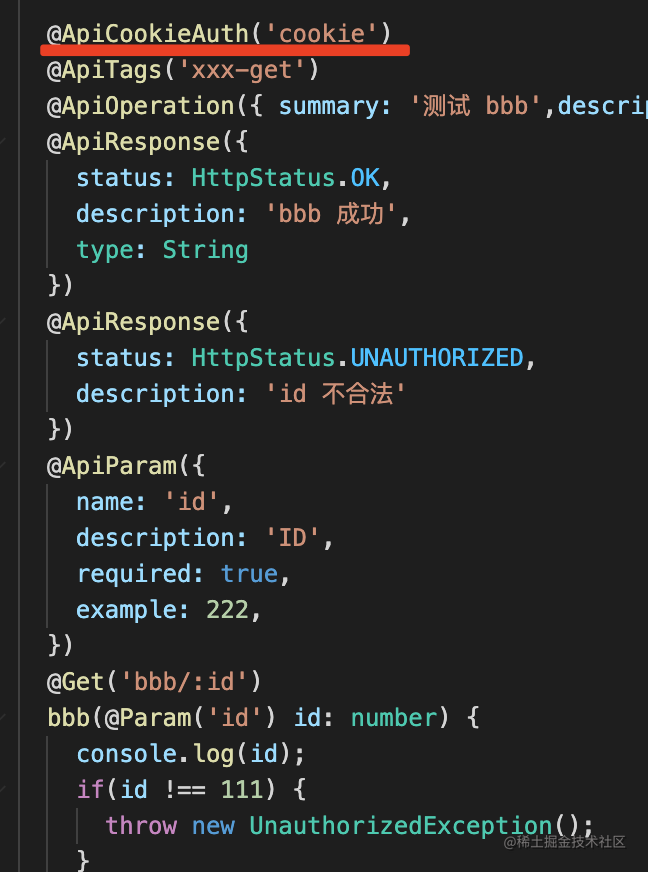This screenshot has width=648, height=872.
Task: Click the UNAUTHORIZED status constant
Action: [x=438, y=358]
